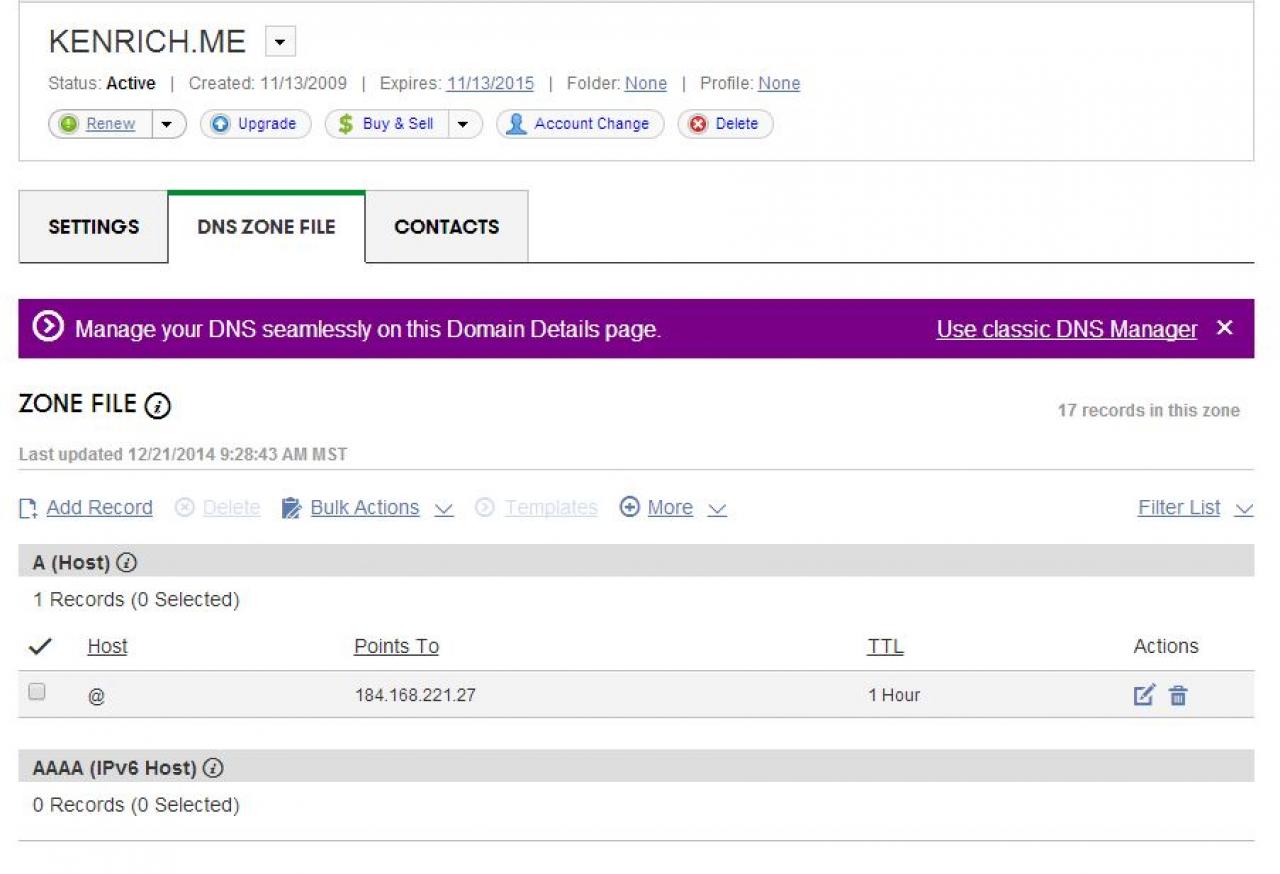Click the A (Host) info icon

(126, 562)
